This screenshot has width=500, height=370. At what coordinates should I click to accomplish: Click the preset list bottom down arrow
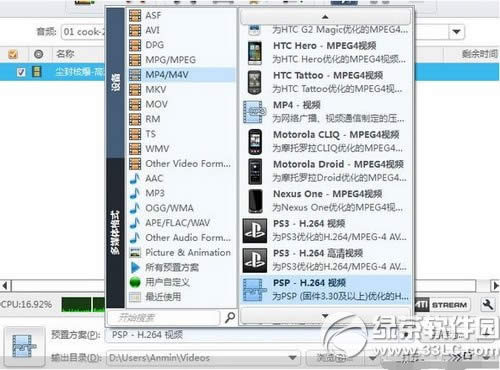tap(325, 315)
